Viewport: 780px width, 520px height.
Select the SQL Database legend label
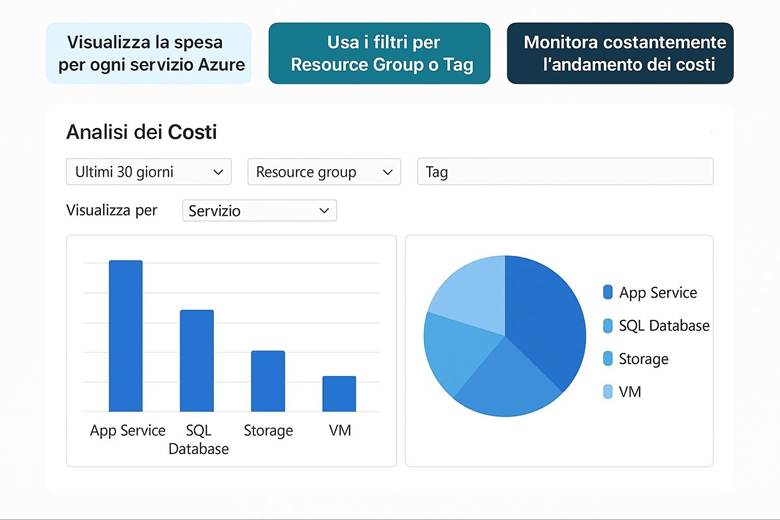[664, 325]
